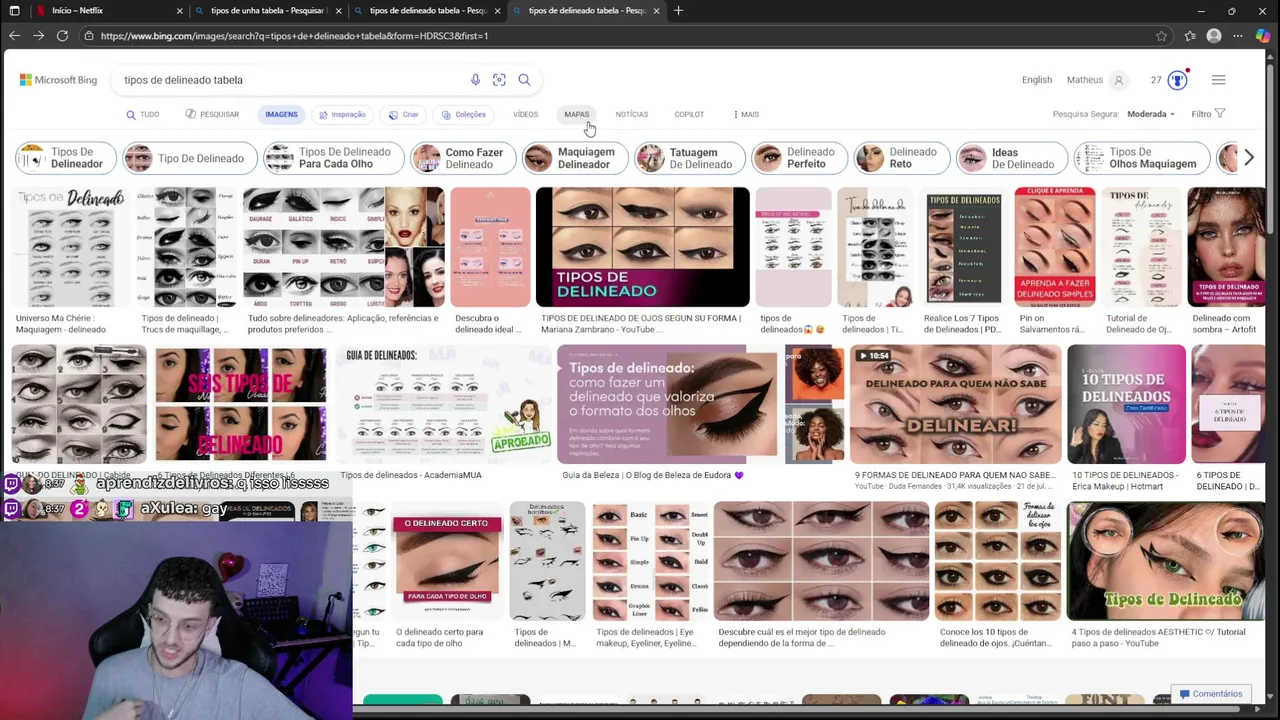Open 'GUIA DE DELINEADOS' AcademiaMUA thumbnail
The width and height of the screenshot is (1280, 720).
[443, 404]
